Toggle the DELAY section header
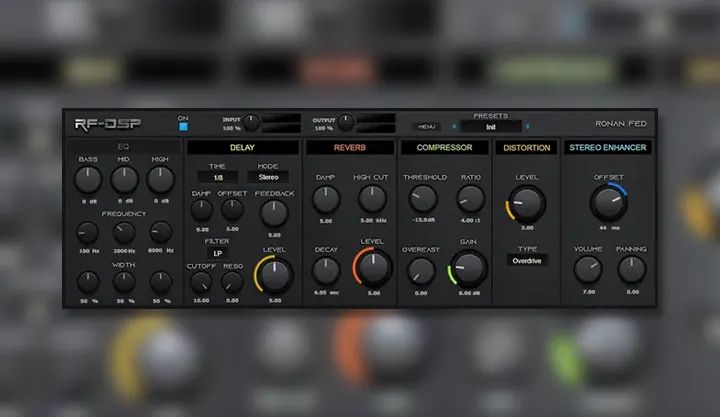This screenshot has width=720, height=417. click(x=242, y=147)
